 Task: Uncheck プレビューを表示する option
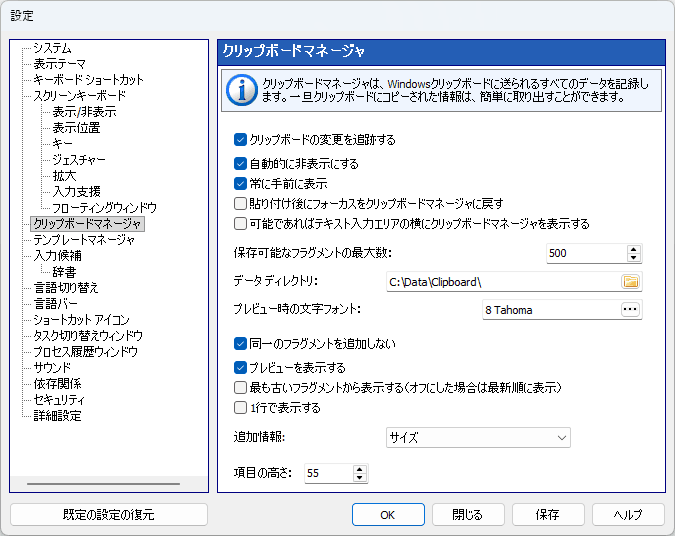(x=240, y=368)
